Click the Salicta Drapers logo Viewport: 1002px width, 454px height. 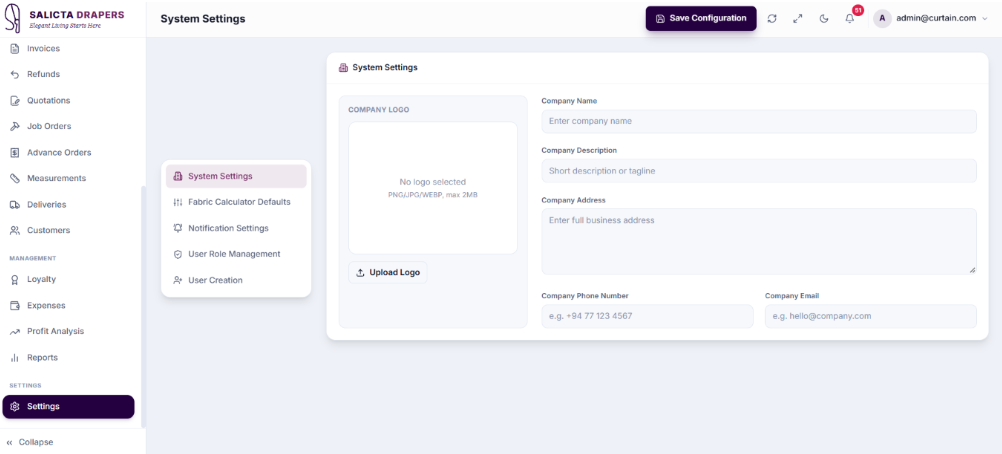pos(65,19)
